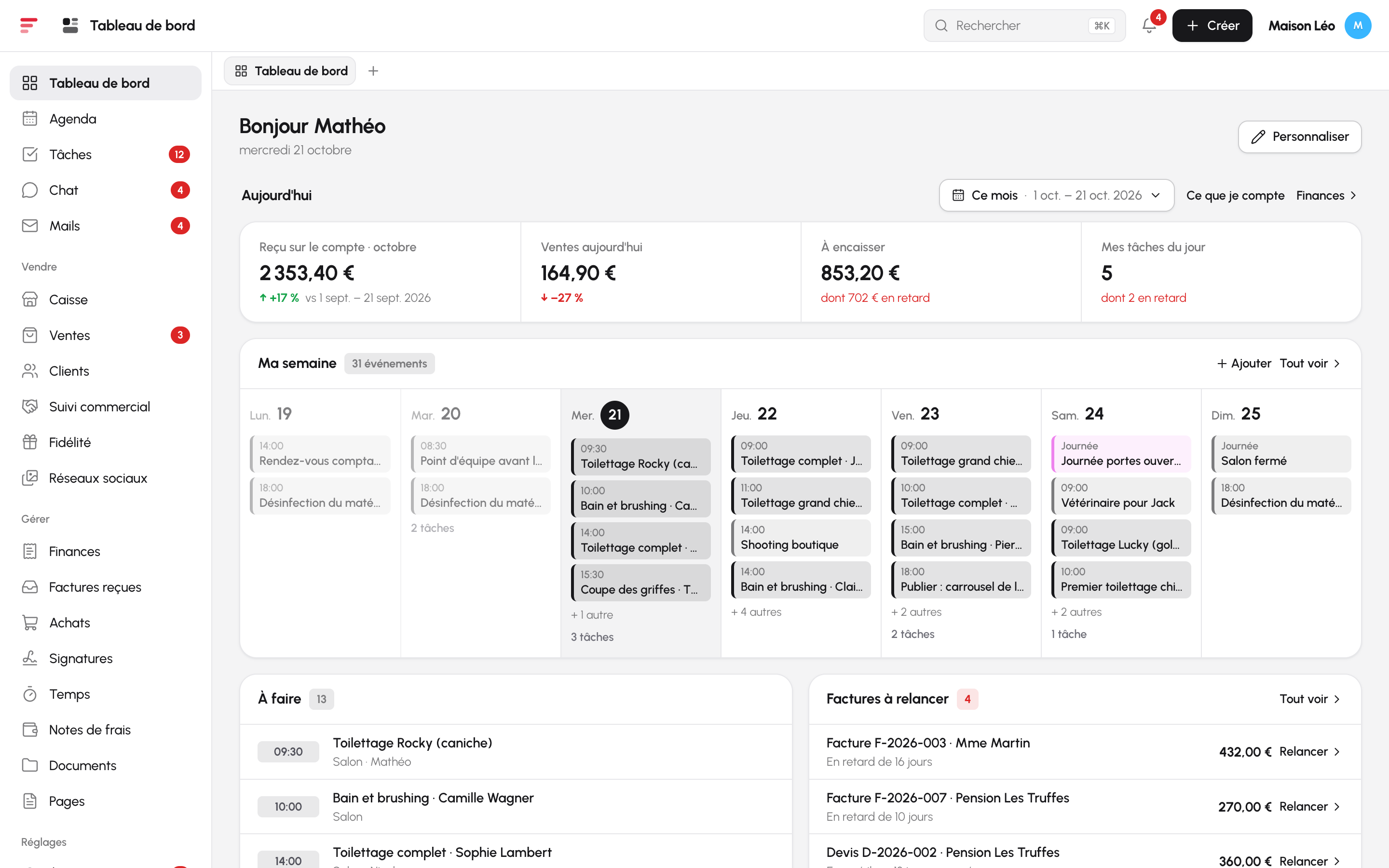The image size is (1389, 868).
Task: Relancer Facture F-2026-003 Mme Martin
Action: click(x=1310, y=751)
